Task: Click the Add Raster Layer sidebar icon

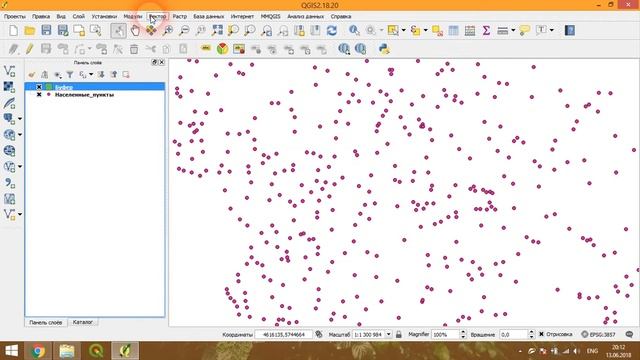Action: [9, 87]
